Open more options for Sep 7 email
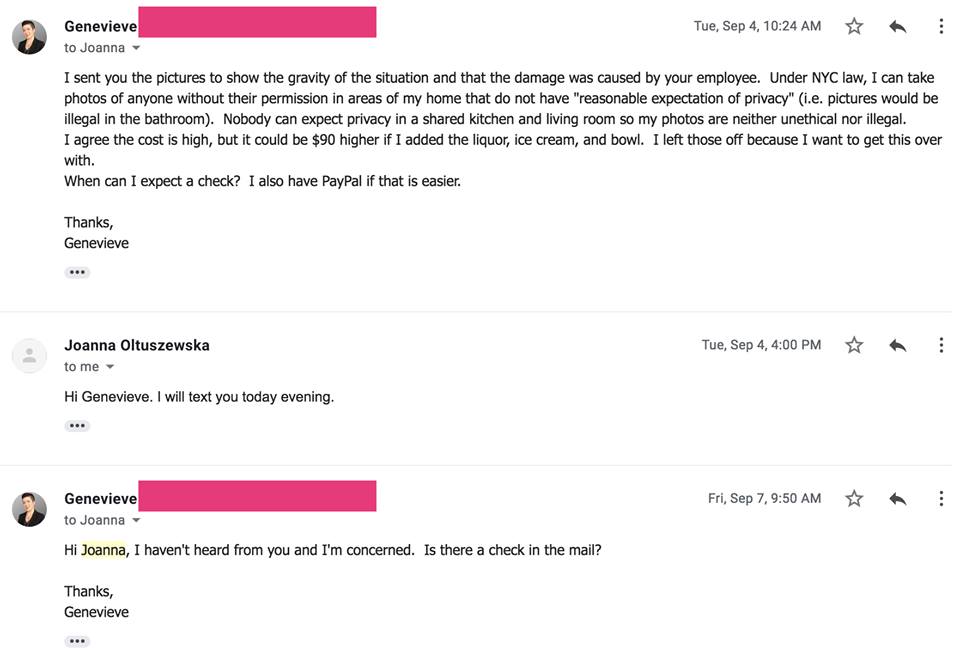 (x=940, y=498)
